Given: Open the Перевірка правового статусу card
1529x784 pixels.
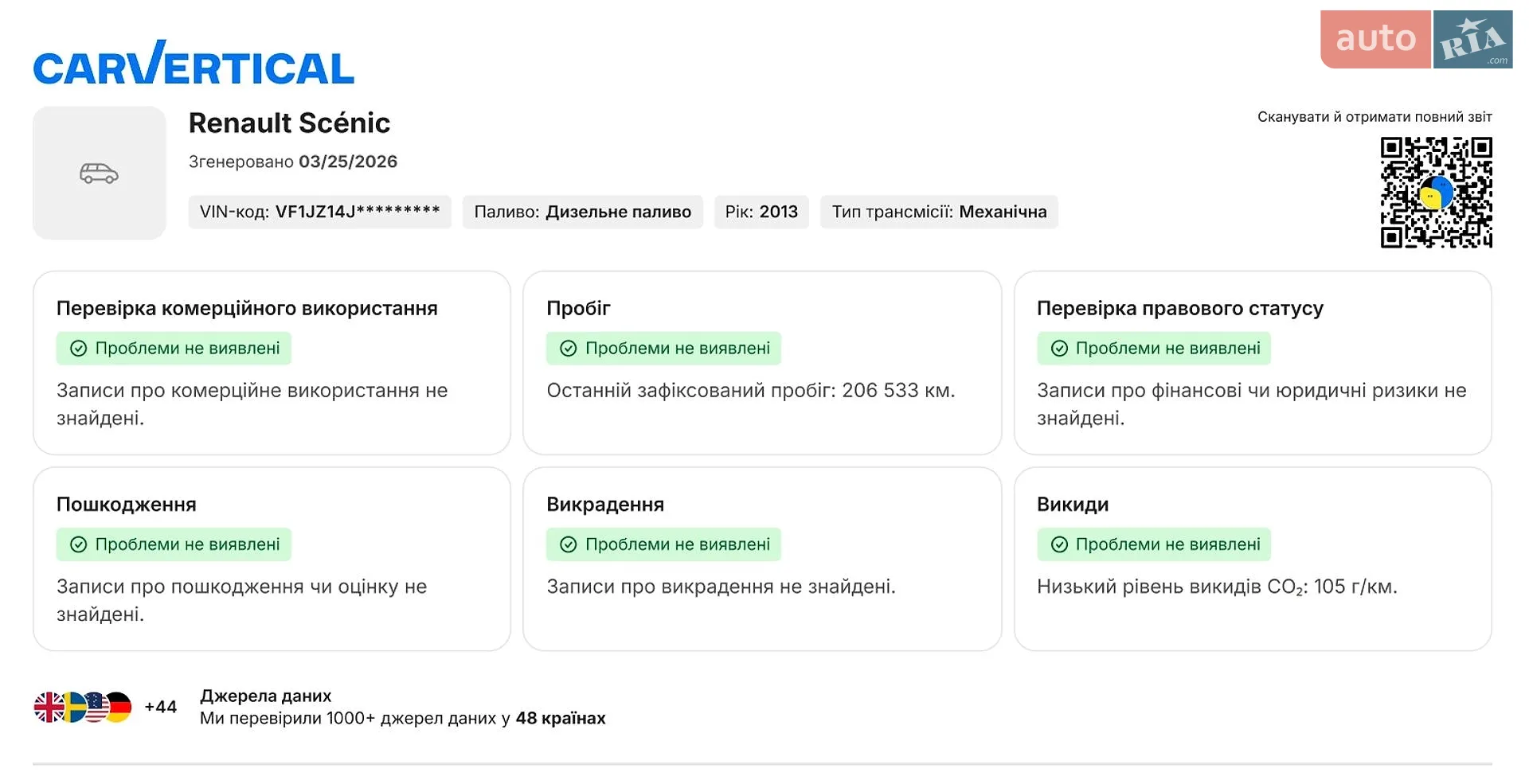Looking at the screenshot, I should pyautogui.click(x=1253, y=363).
